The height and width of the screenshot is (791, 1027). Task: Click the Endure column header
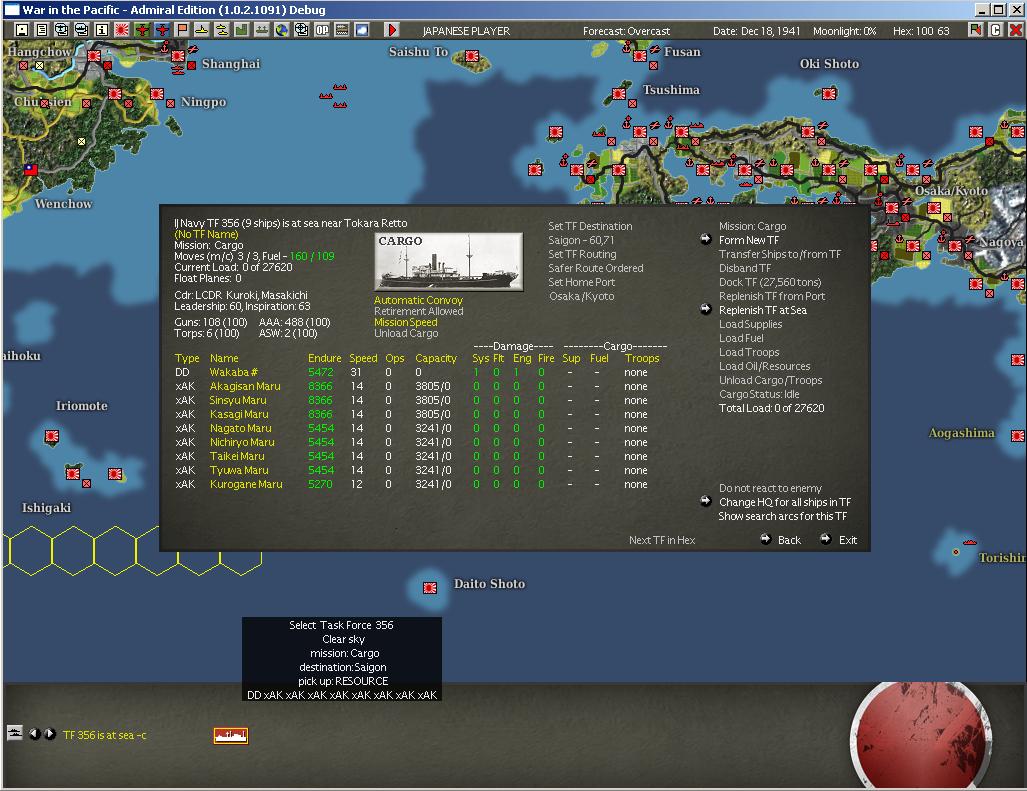coord(325,358)
